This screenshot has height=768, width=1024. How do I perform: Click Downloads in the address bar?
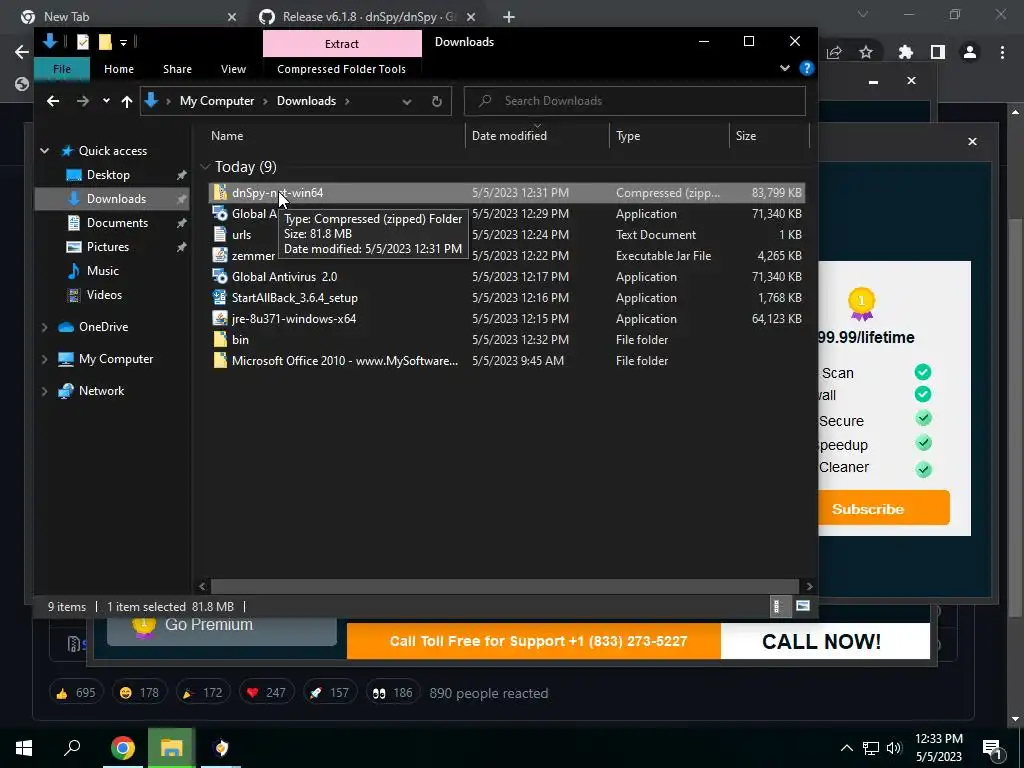pyautogui.click(x=306, y=101)
